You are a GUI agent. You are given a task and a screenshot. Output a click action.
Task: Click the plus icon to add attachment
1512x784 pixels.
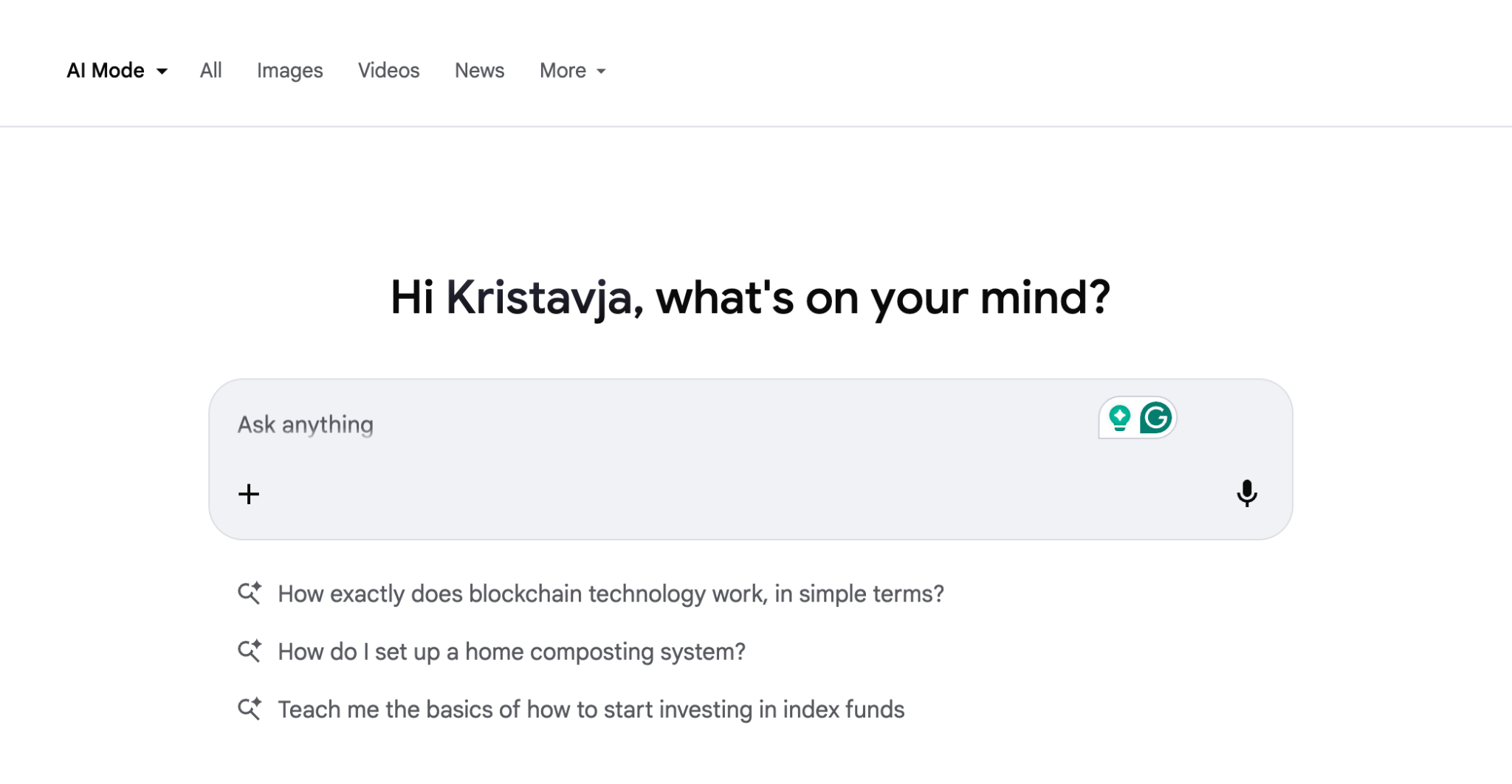[249, 494]
